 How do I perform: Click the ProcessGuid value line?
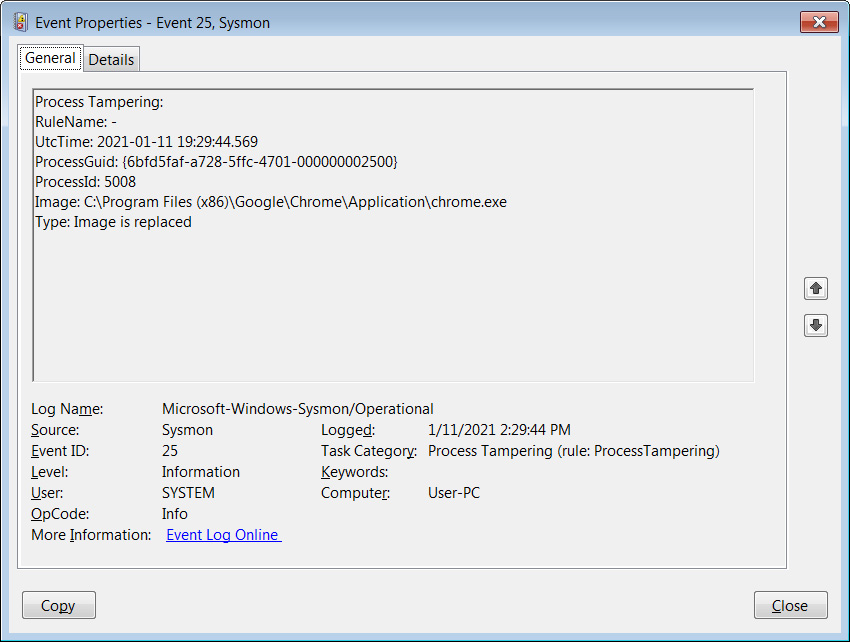(216, 162)
